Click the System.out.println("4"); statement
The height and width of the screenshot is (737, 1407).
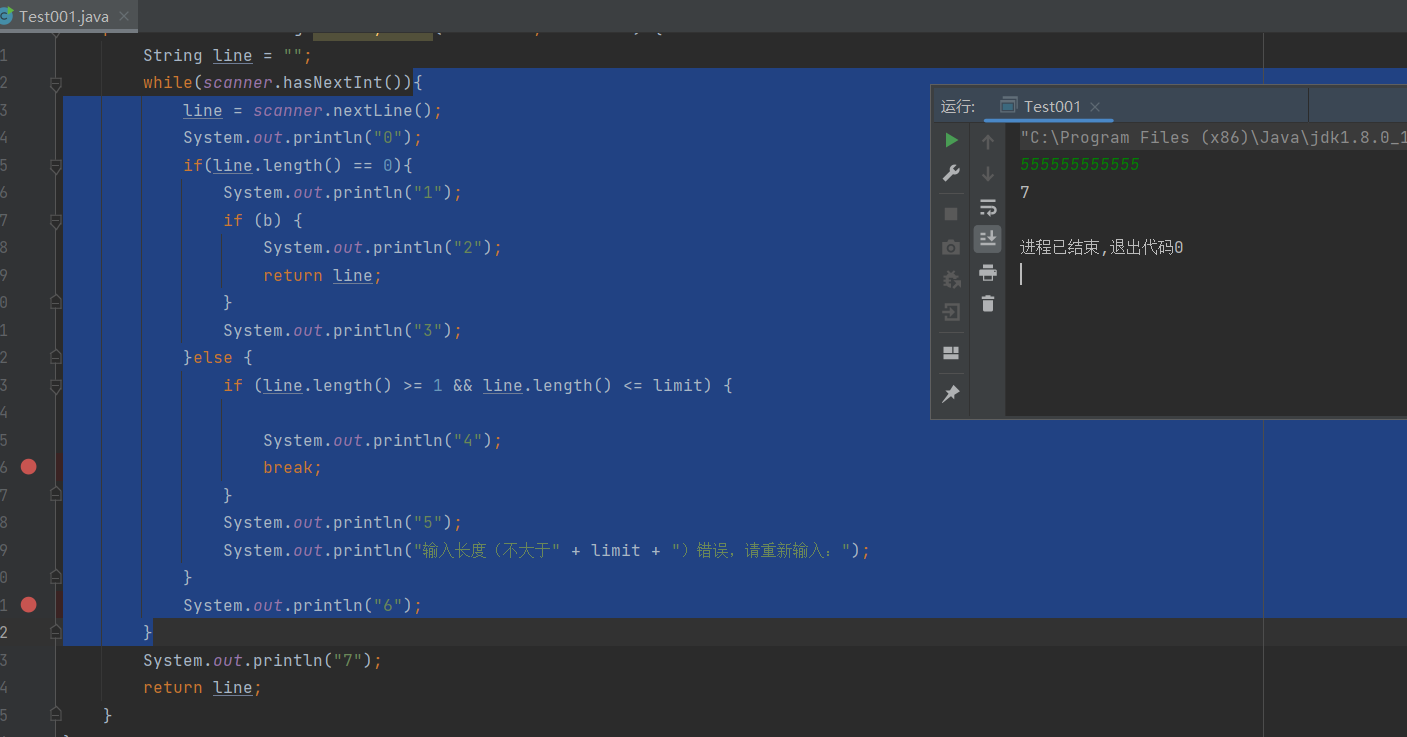tap(383, 440)
